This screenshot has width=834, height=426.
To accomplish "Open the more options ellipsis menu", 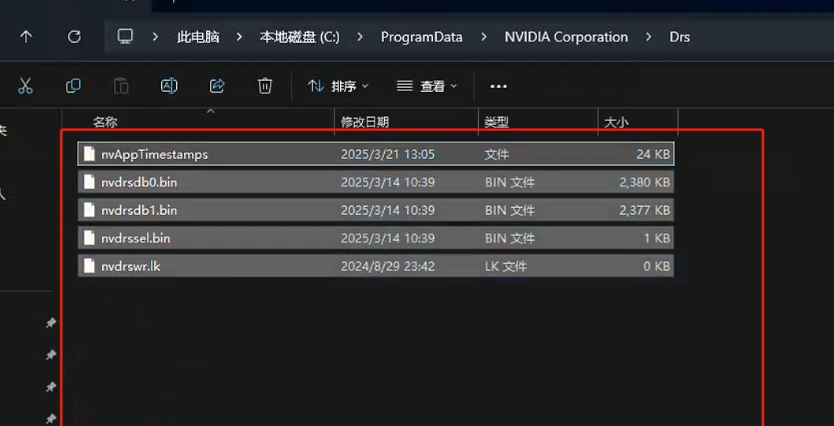I will (499, 86).
